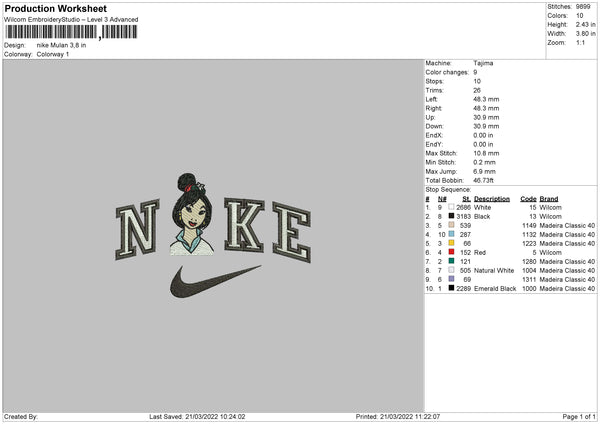The width and height of the screenshot is (600, 424).
Task: Click the 'Colorway 1' value
Action: [53, 54]
